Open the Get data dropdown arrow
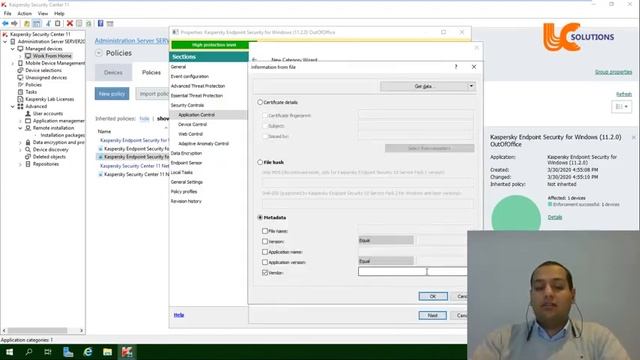This screenshot has width=640, height=360. tap(471, 86)
